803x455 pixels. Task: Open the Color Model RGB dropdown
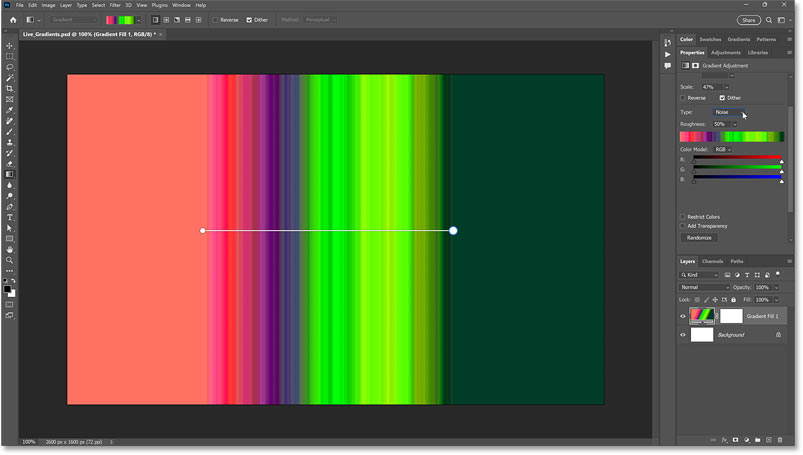point(722,149)
